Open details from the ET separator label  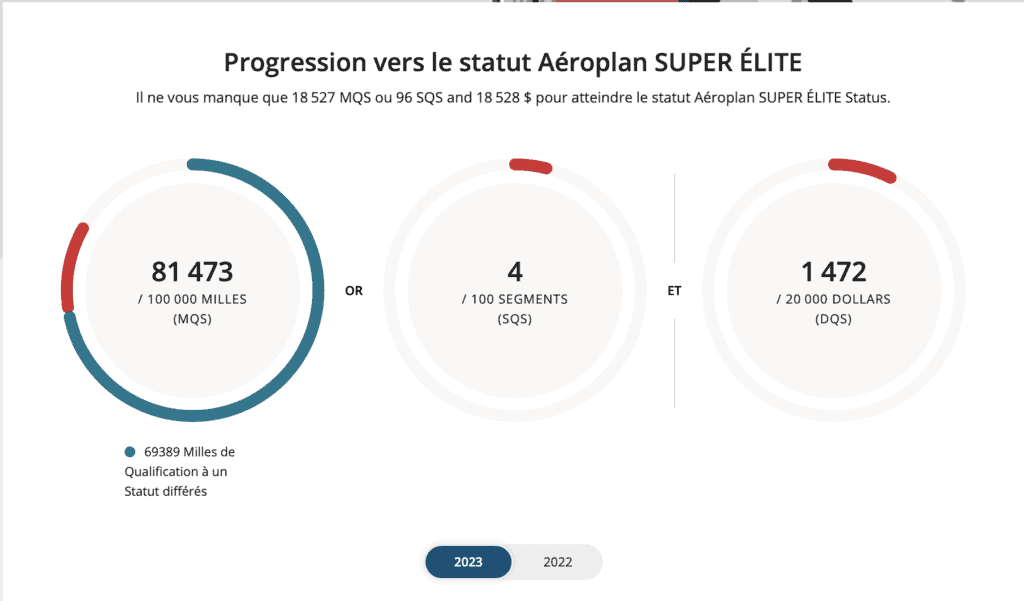(x=675, y=290)
